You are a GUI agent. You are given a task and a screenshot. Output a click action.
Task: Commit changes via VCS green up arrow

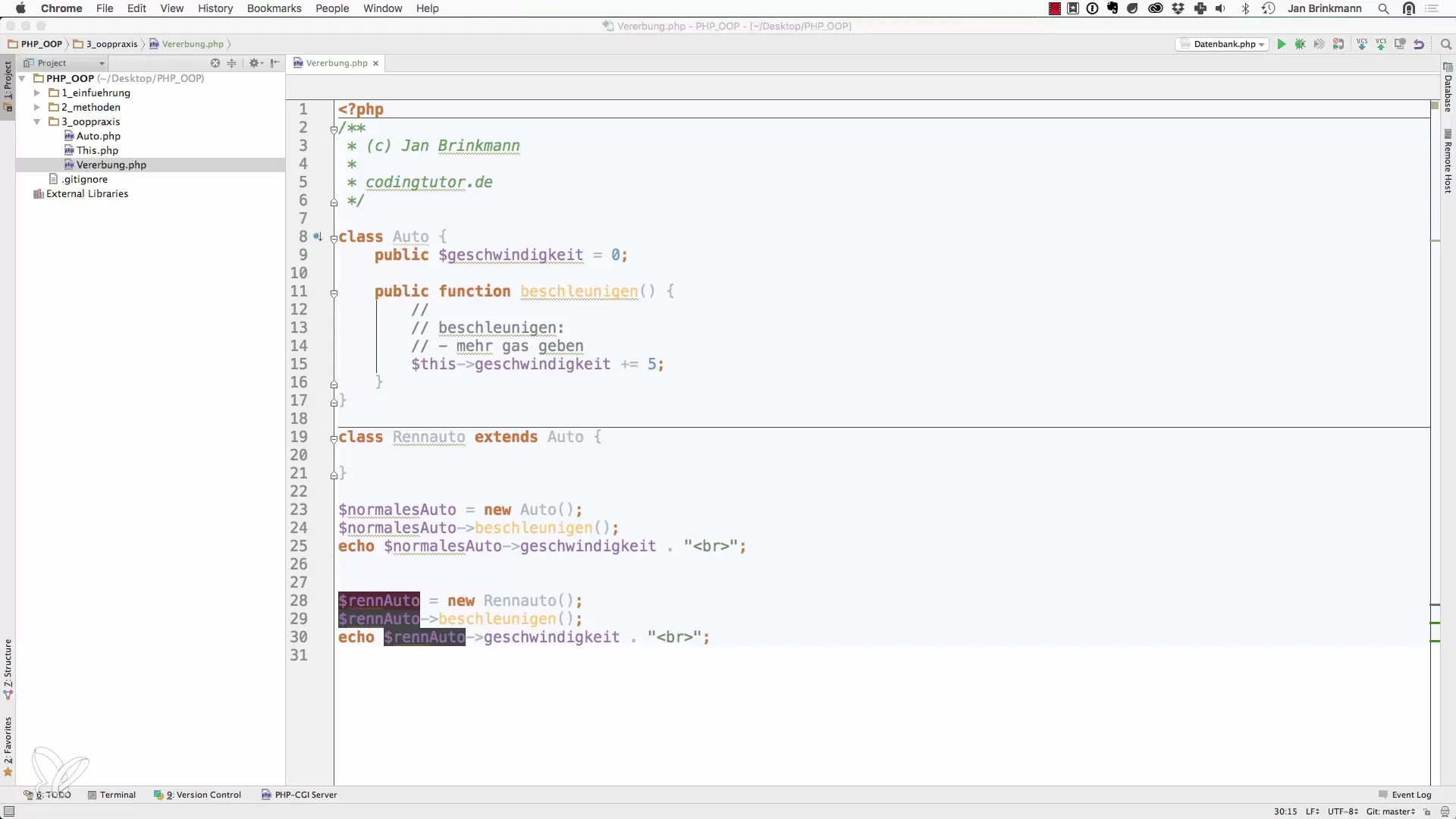(1381, 44)
